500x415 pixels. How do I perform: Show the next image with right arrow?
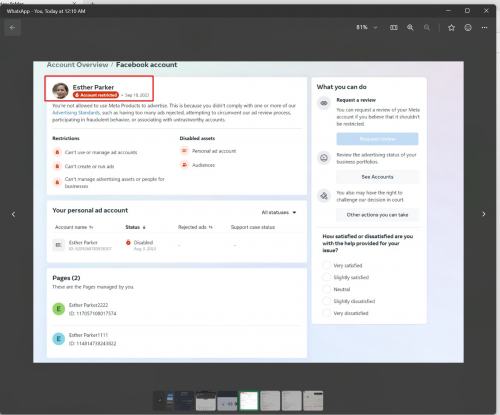pyautogui.click(x=484, y=214)
